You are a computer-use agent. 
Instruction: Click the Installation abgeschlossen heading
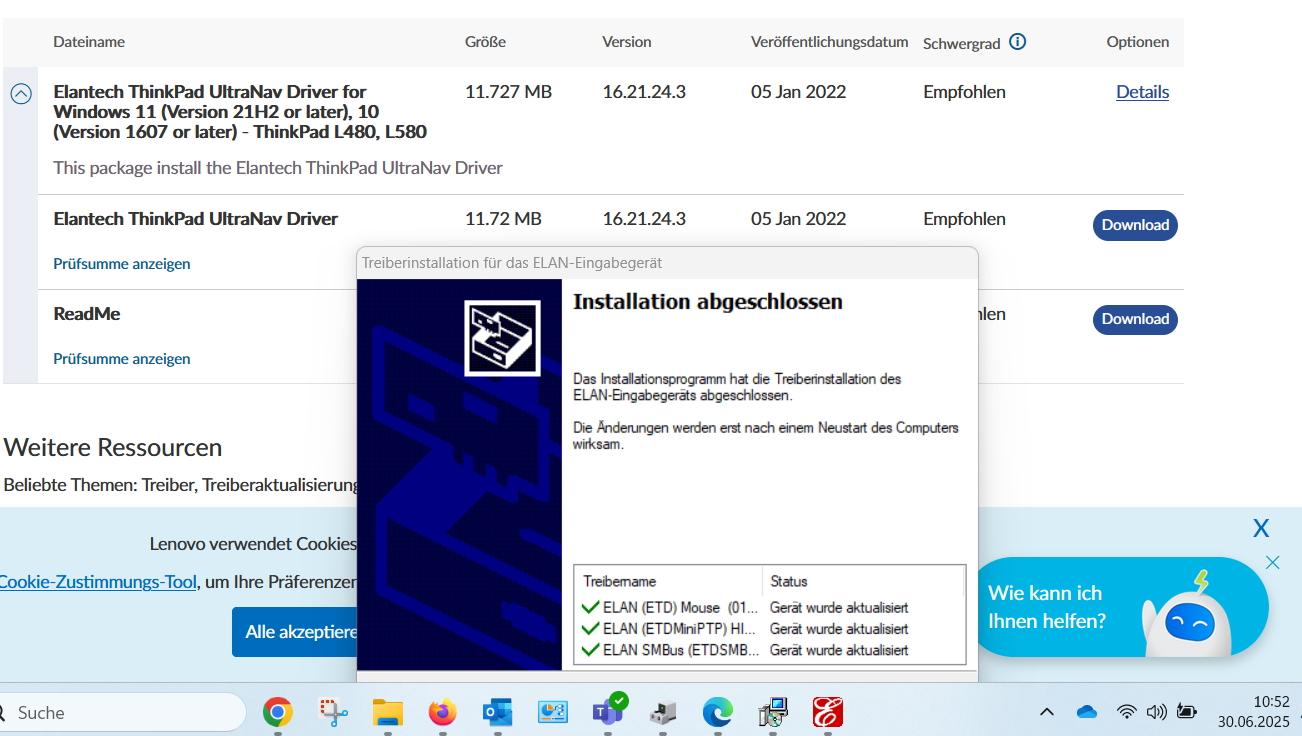click(x=708, y=302)
